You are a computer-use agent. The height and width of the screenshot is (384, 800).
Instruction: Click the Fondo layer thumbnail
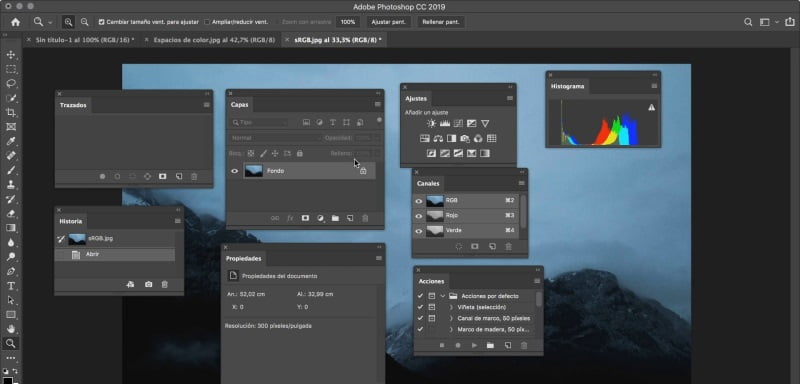pyautogui.click(x=254, y=171)
